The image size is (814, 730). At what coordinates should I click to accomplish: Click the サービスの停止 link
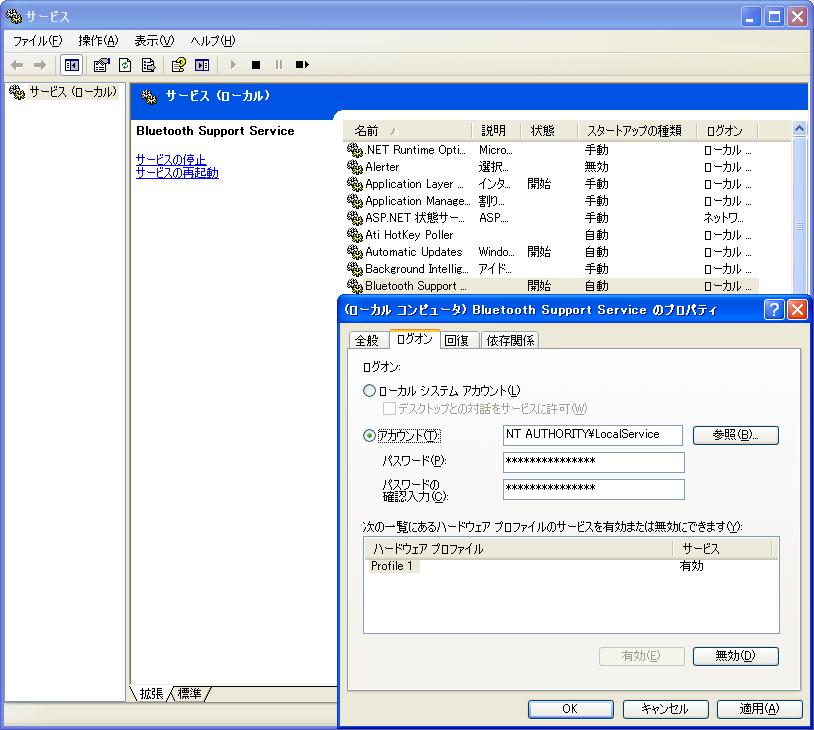(x=171, y=159)
